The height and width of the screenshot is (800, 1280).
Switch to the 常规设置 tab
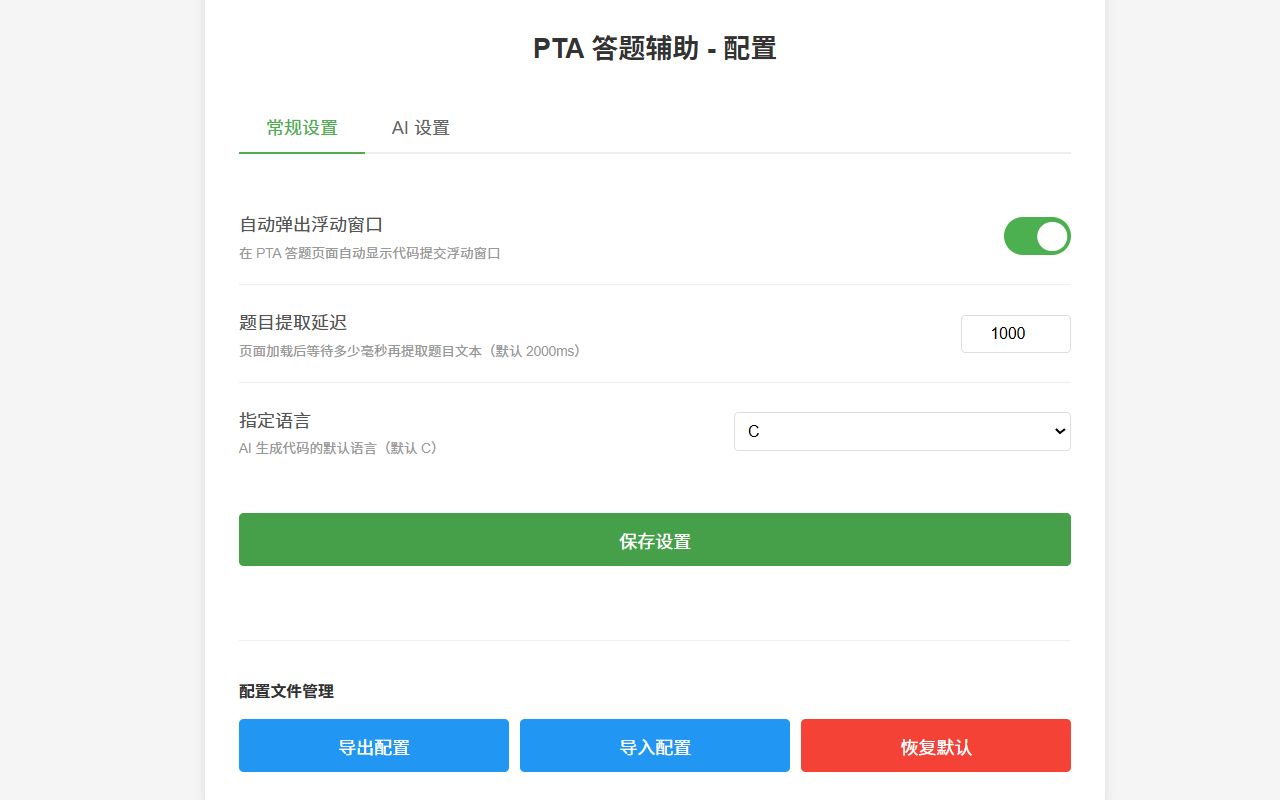(x=302, y=128)
